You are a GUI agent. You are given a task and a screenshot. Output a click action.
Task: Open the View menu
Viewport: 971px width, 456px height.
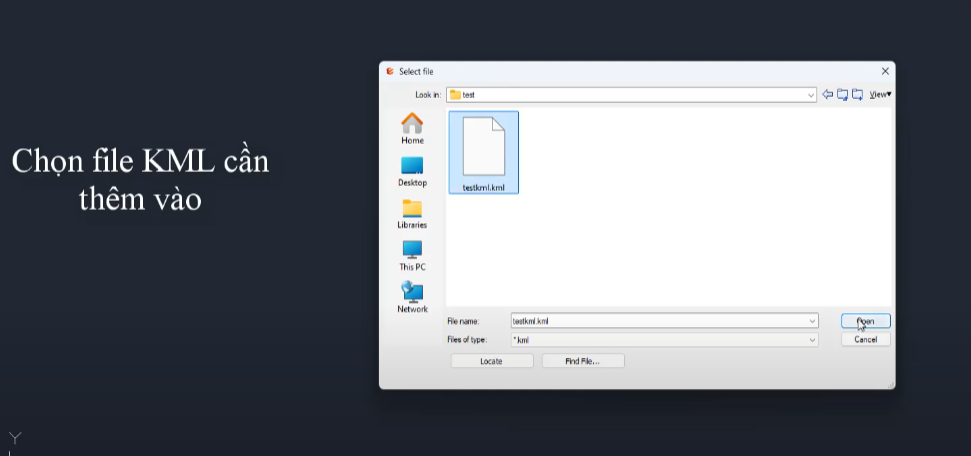click(879, 95)
